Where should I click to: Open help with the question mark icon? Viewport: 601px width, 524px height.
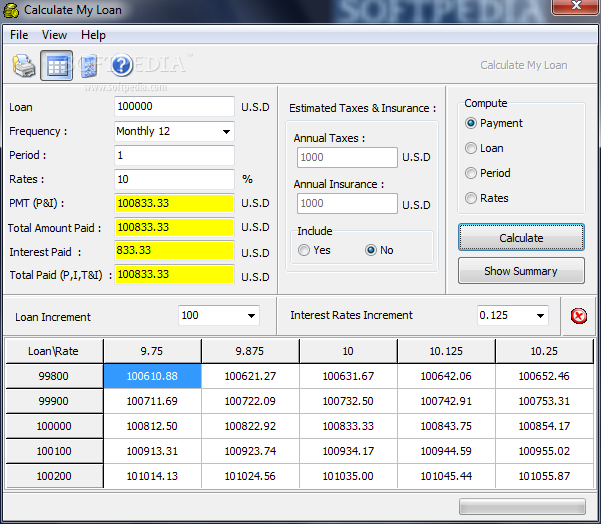point(121,65)
